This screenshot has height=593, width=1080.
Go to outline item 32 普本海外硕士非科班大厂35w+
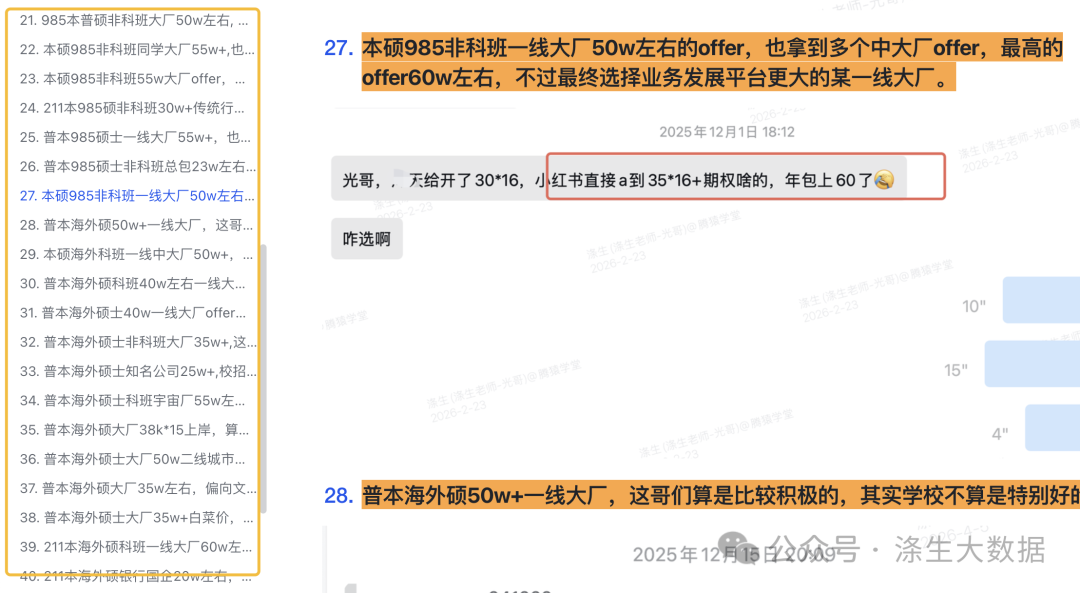138,342
